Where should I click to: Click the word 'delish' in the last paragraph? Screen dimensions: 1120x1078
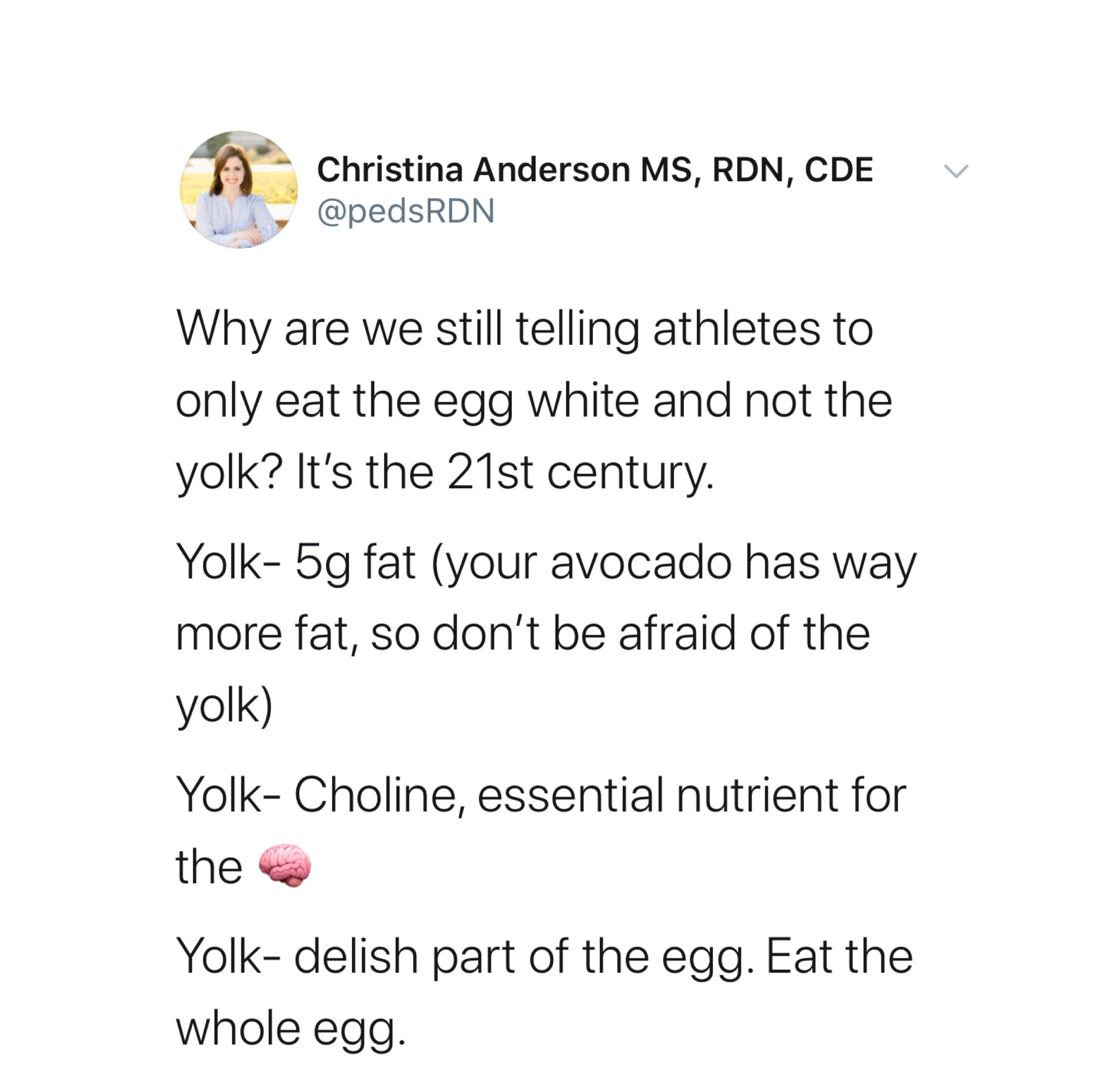click(x=355, y=957)
